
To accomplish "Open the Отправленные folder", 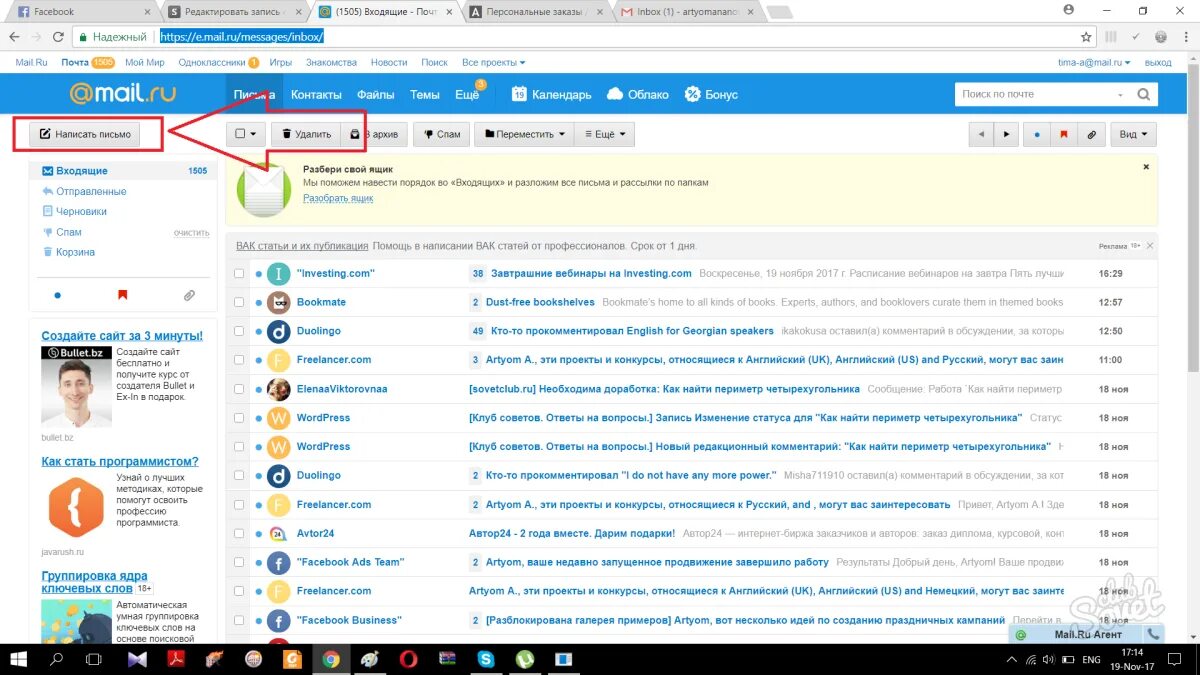I will (91, 191).
